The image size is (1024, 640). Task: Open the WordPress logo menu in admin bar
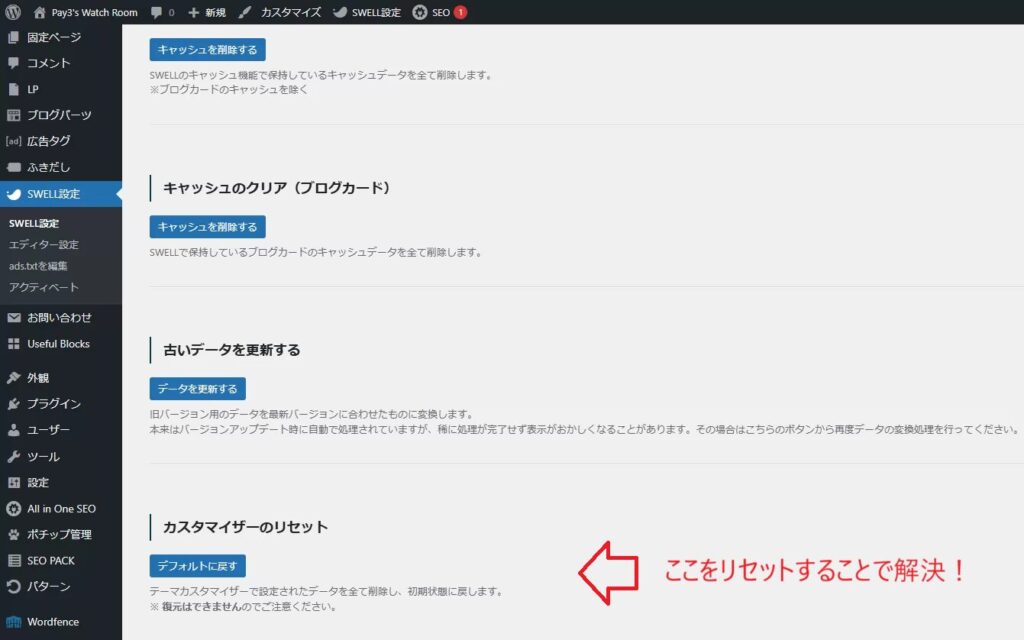[13, 12]
